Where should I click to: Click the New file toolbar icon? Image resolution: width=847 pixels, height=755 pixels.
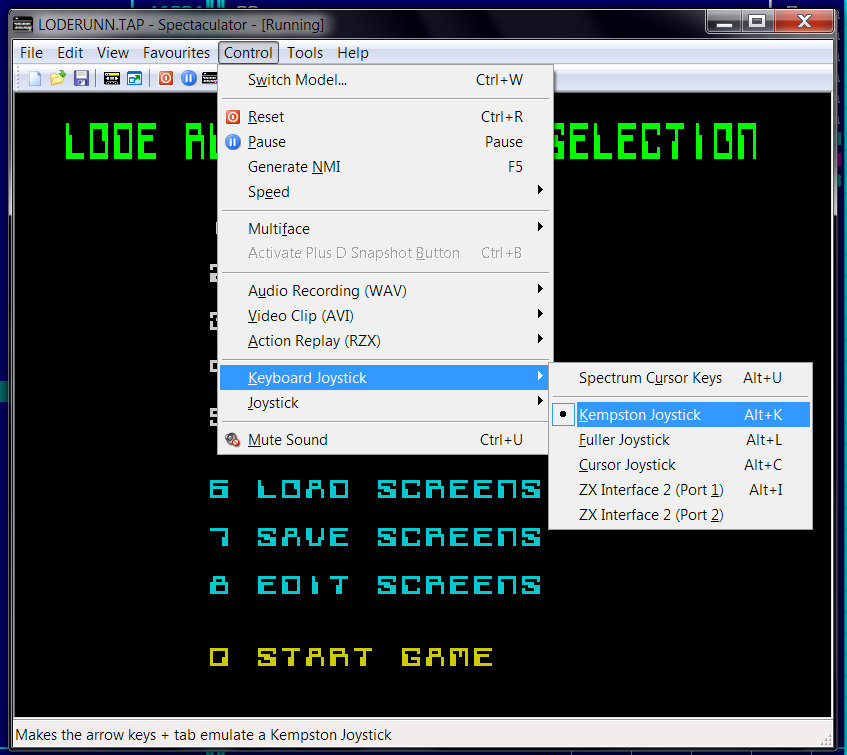(x=35, y=78)
